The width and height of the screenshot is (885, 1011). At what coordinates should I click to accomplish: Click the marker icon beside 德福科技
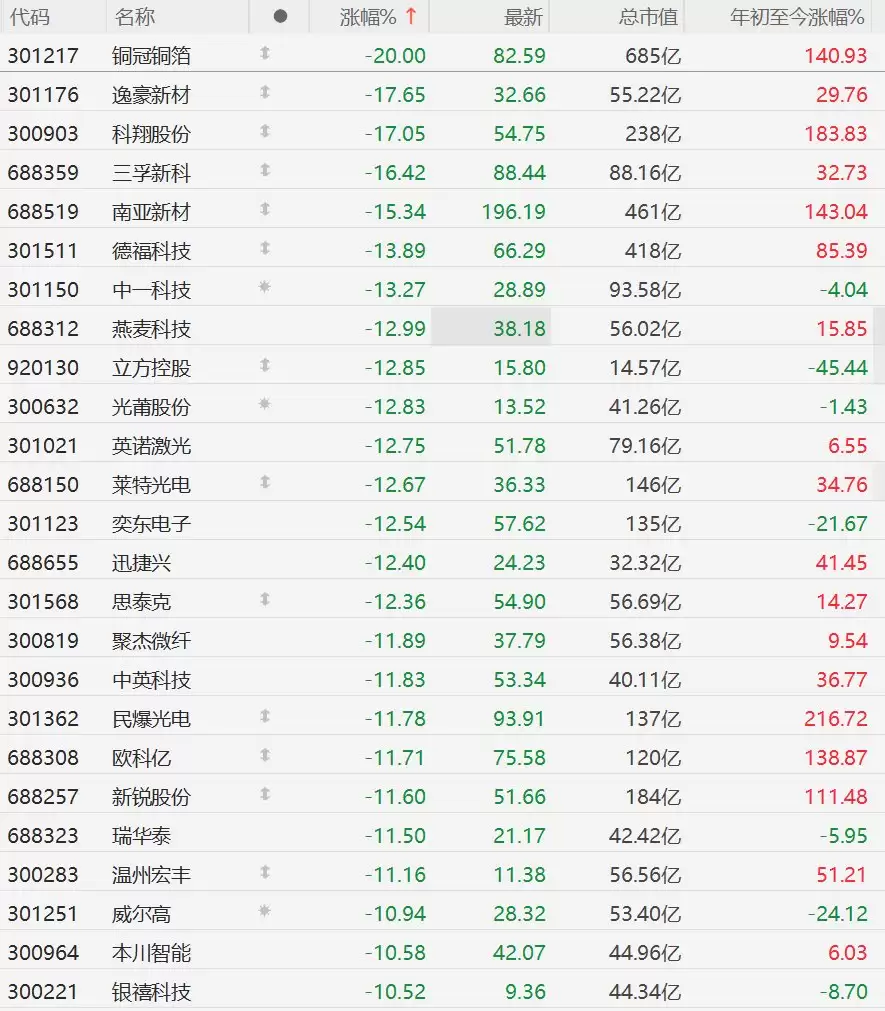click(x=264, y=248)
